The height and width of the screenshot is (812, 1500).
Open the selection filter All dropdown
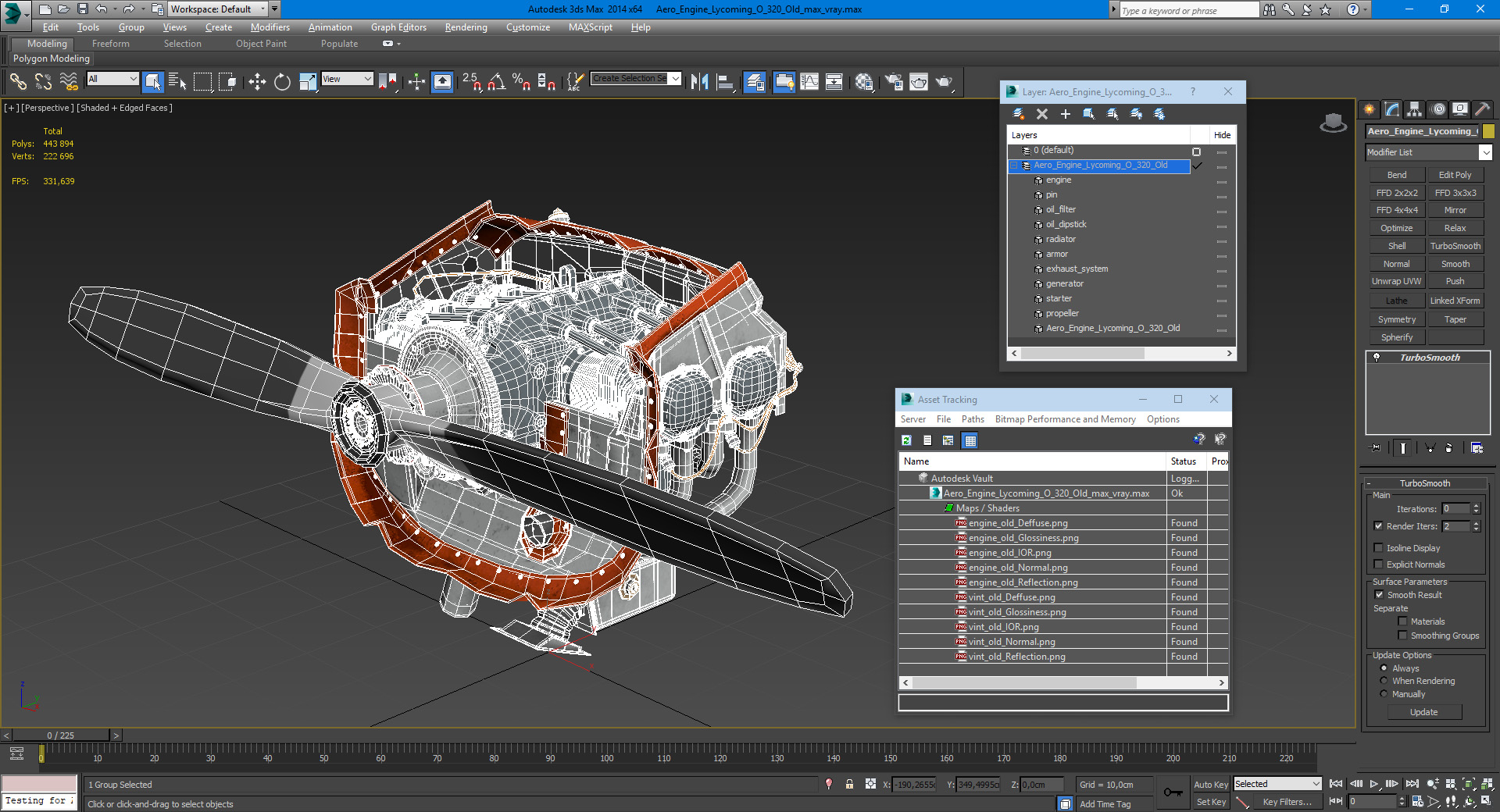click(112, 79)
